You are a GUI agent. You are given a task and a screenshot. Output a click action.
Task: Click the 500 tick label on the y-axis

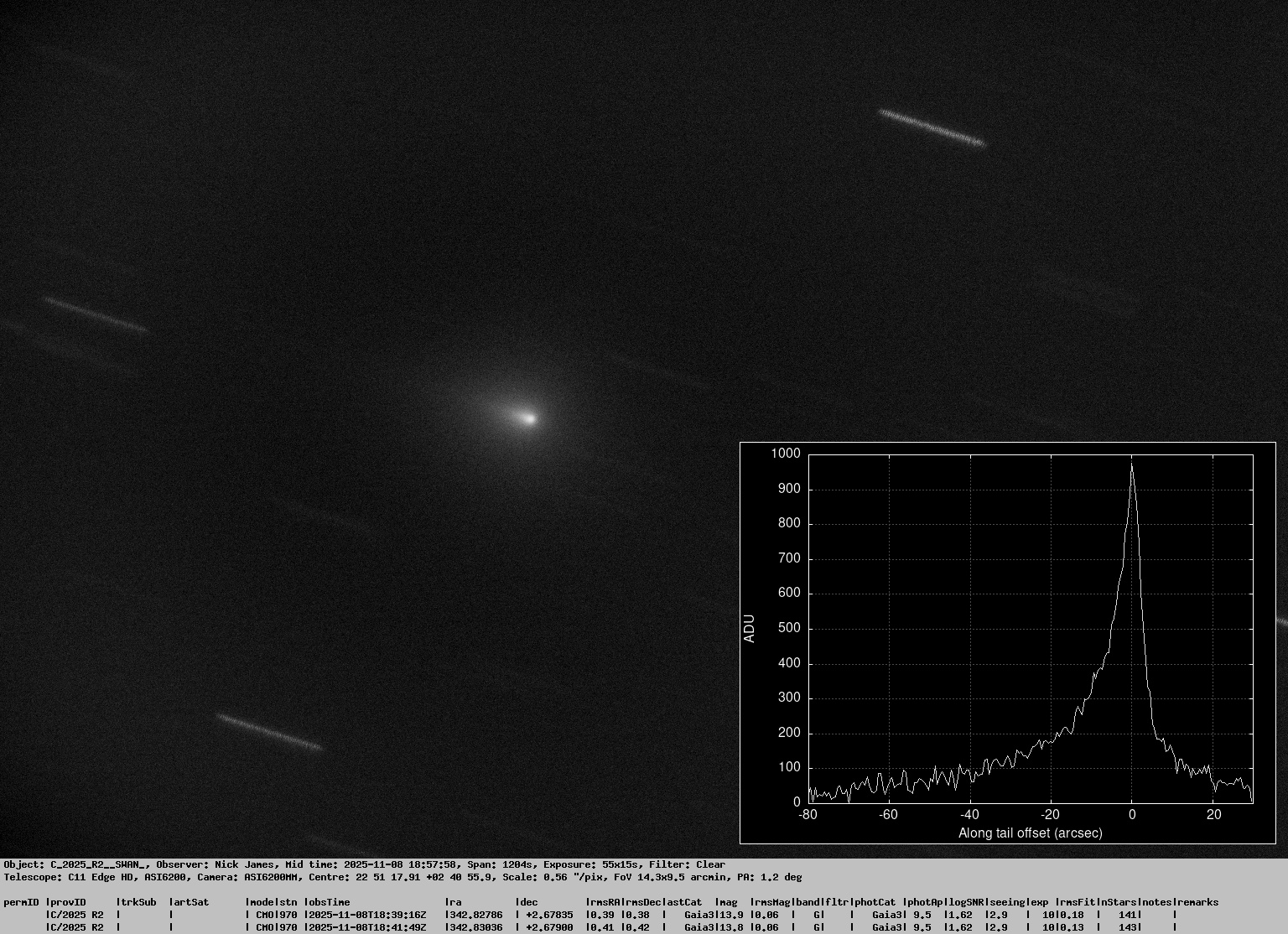click(x=789, y=628)
